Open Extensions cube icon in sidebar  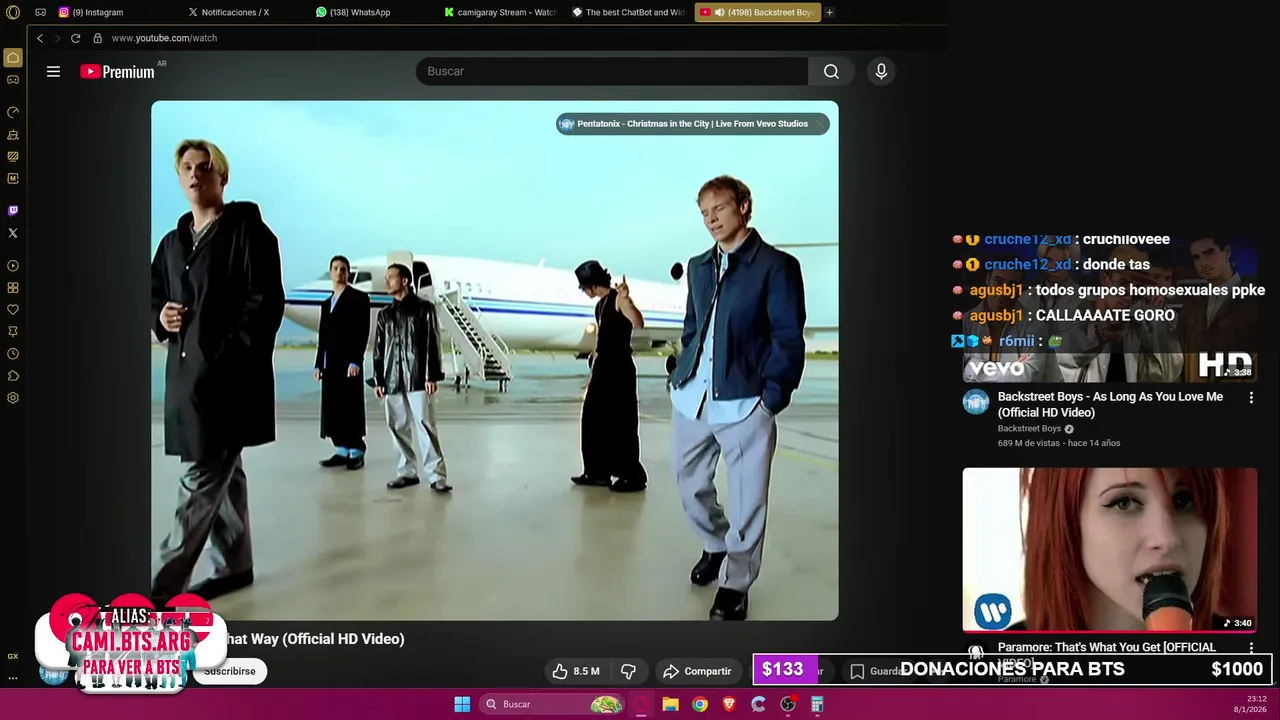click(x=13, y=376)
